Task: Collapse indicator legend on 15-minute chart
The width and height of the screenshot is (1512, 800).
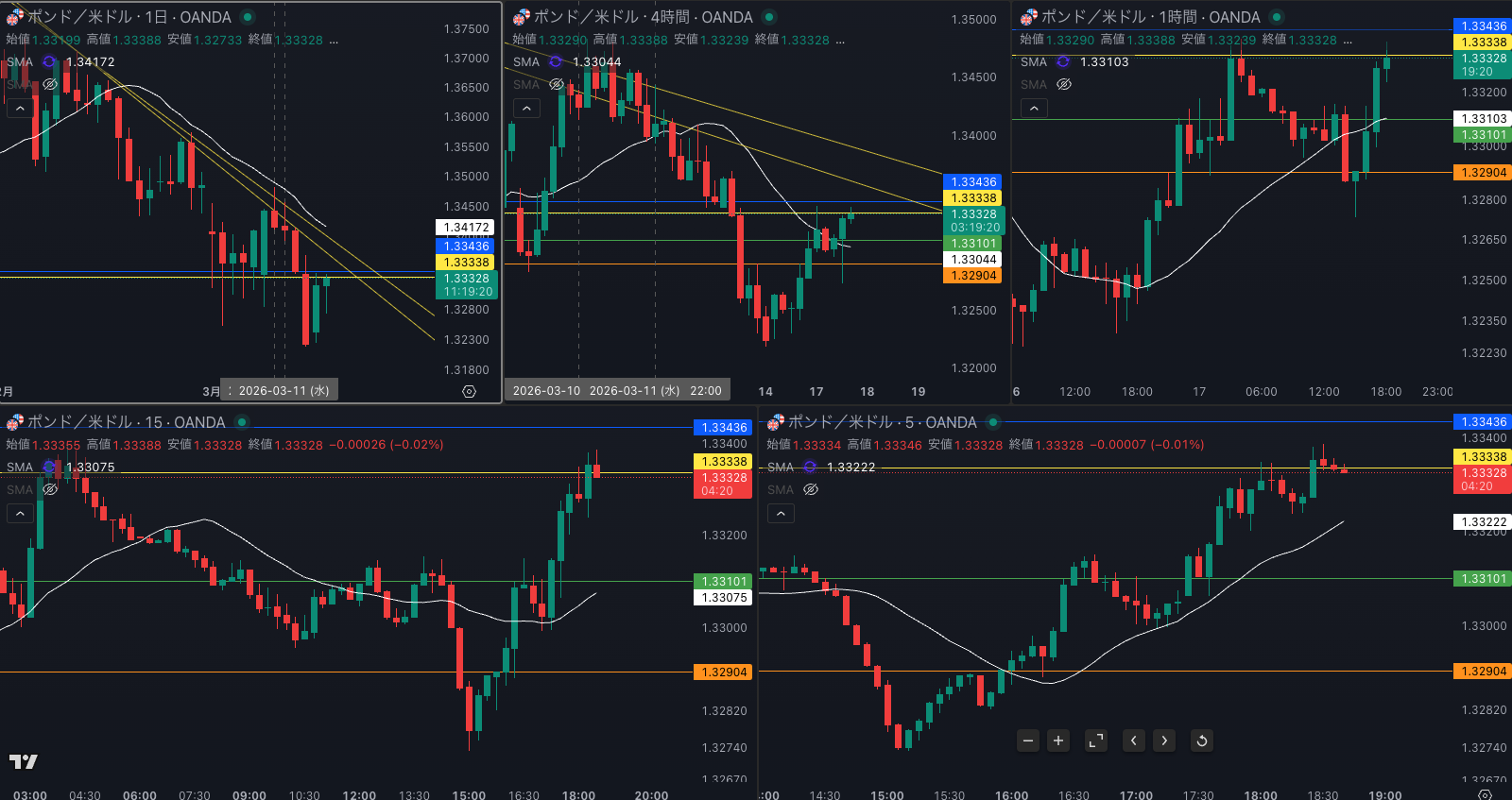Action: pyautogui.click(x=20, y=514)
